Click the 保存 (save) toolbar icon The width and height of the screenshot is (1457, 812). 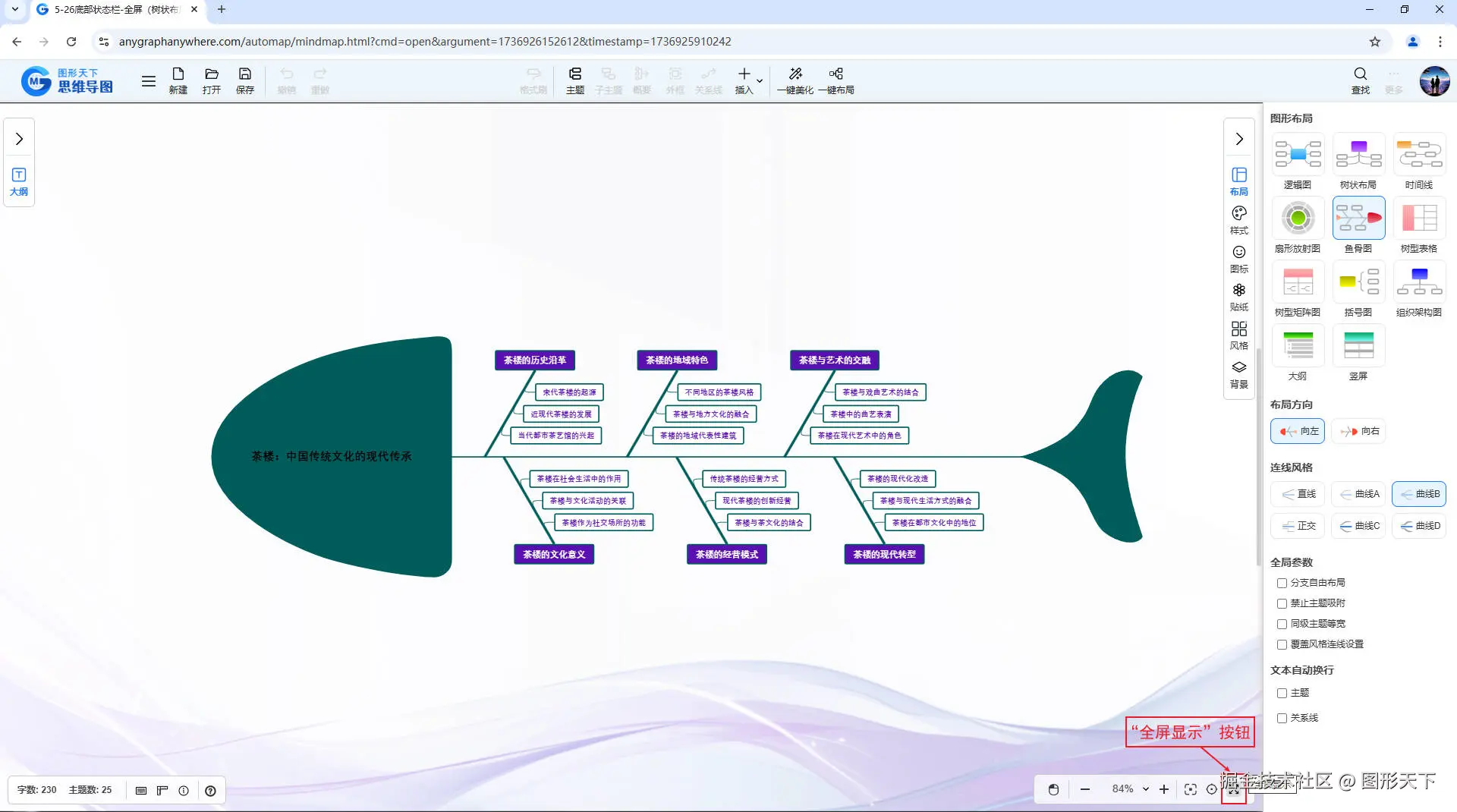click(244, 80)
